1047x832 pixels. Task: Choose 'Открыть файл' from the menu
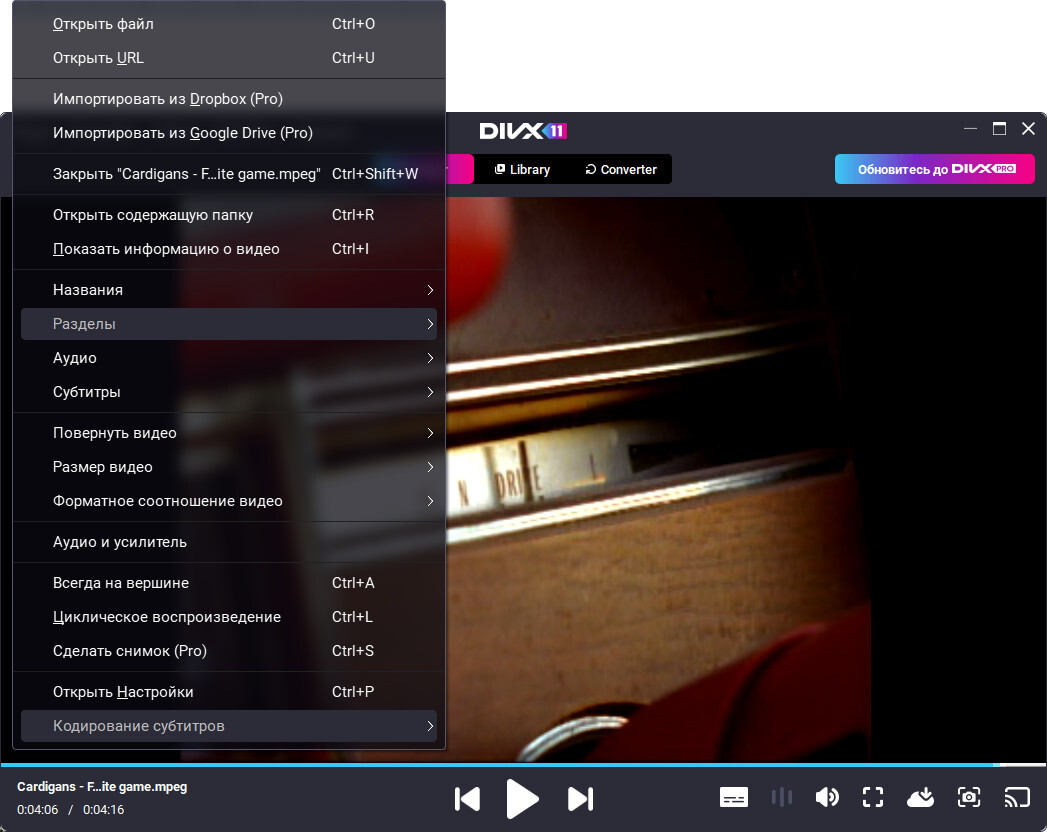(229, 24)
